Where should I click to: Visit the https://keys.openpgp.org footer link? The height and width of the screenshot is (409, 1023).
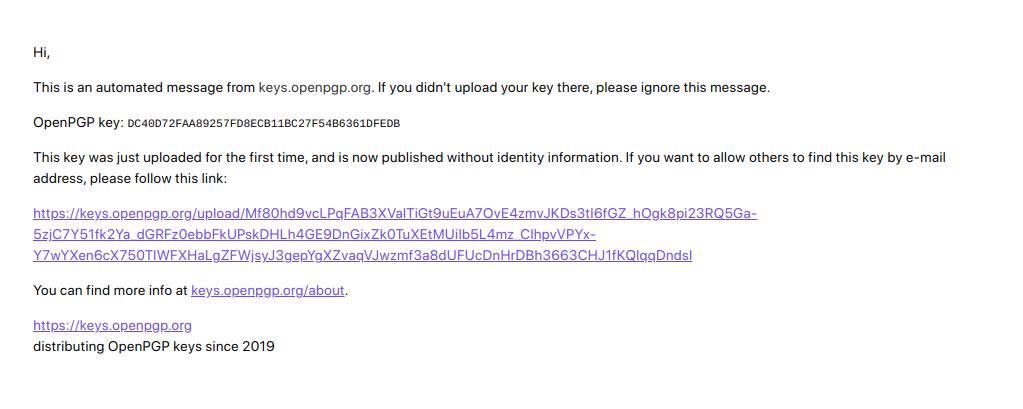(x=112, y=326)
